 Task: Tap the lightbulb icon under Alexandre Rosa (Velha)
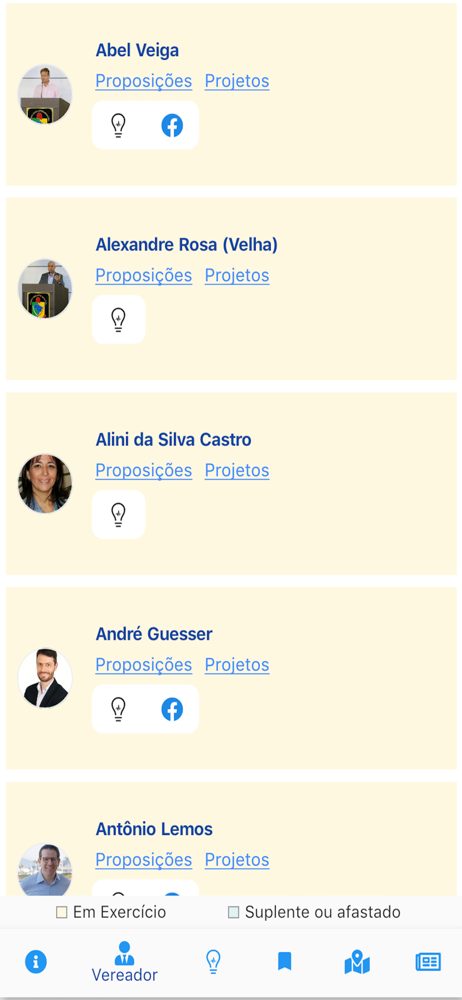[118, 320]
